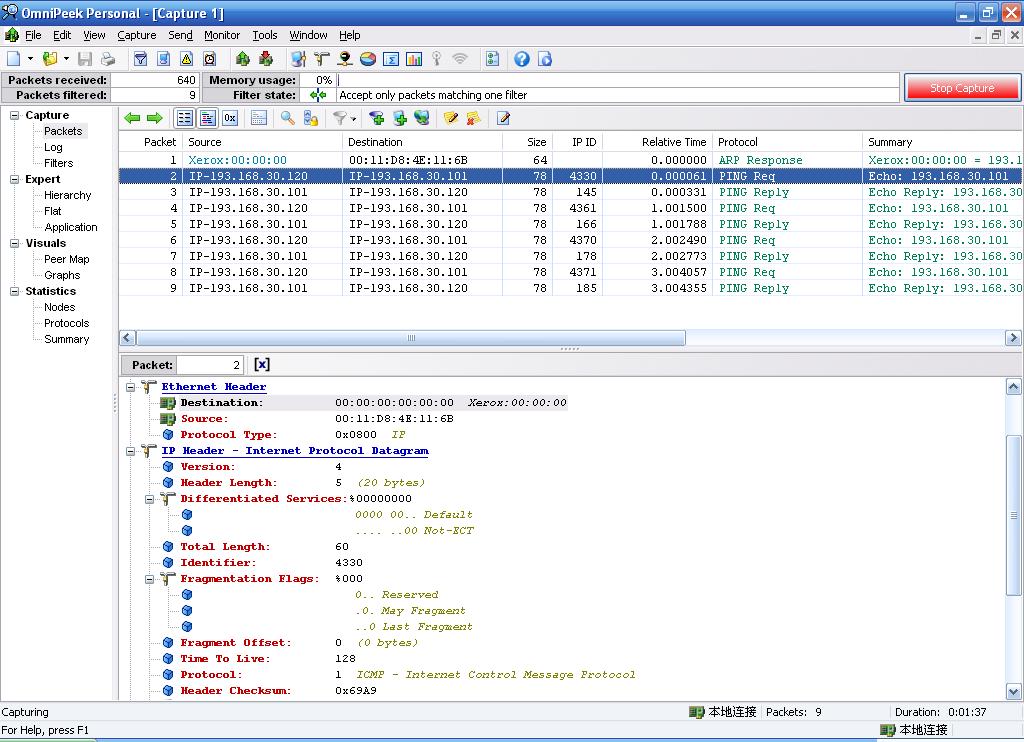Open the Monitor menu

point(221,35)
